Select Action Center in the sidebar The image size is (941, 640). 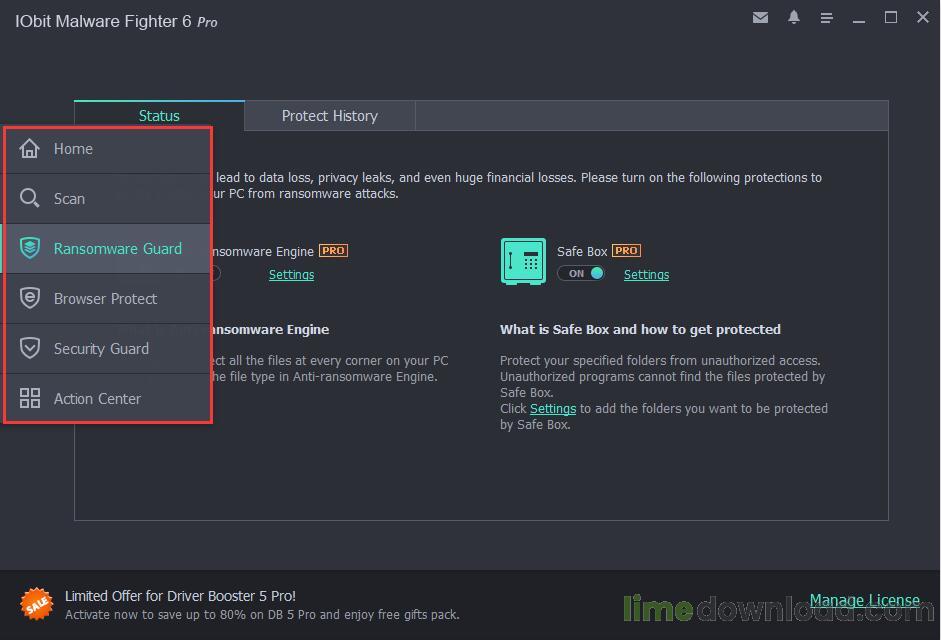tap(108, 398)
